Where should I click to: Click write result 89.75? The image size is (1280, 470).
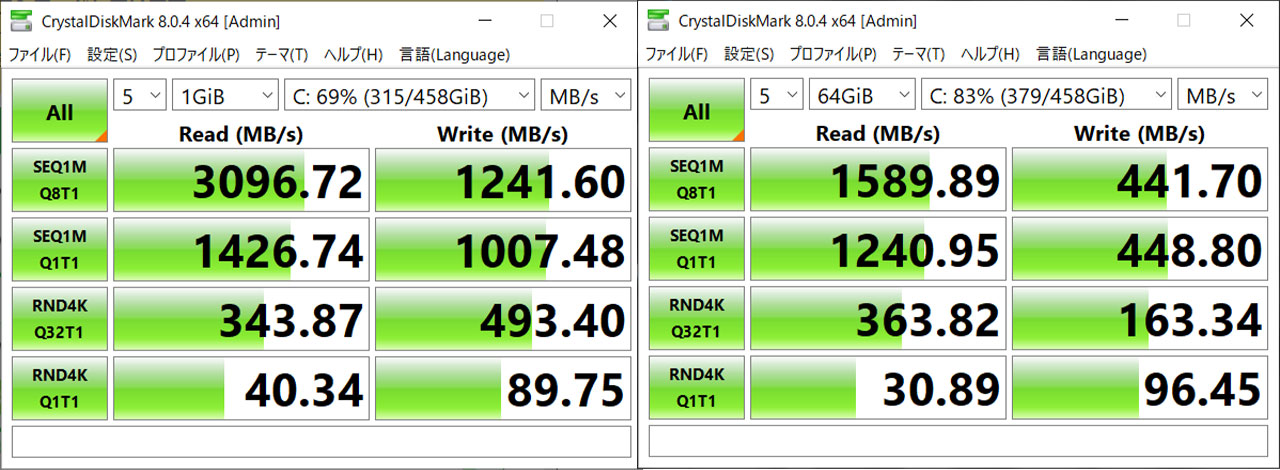pos(503,389)
